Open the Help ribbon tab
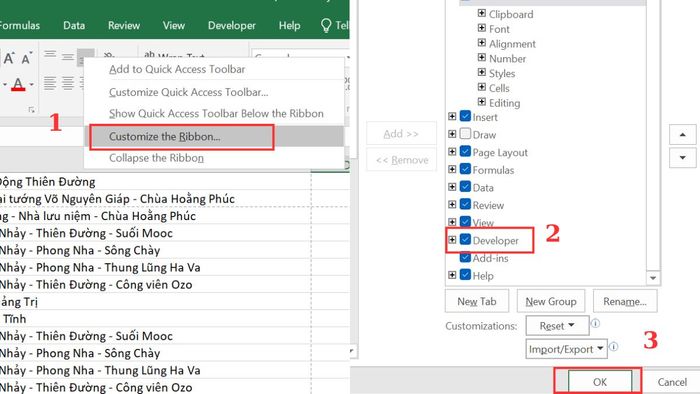 coord(289,25)
